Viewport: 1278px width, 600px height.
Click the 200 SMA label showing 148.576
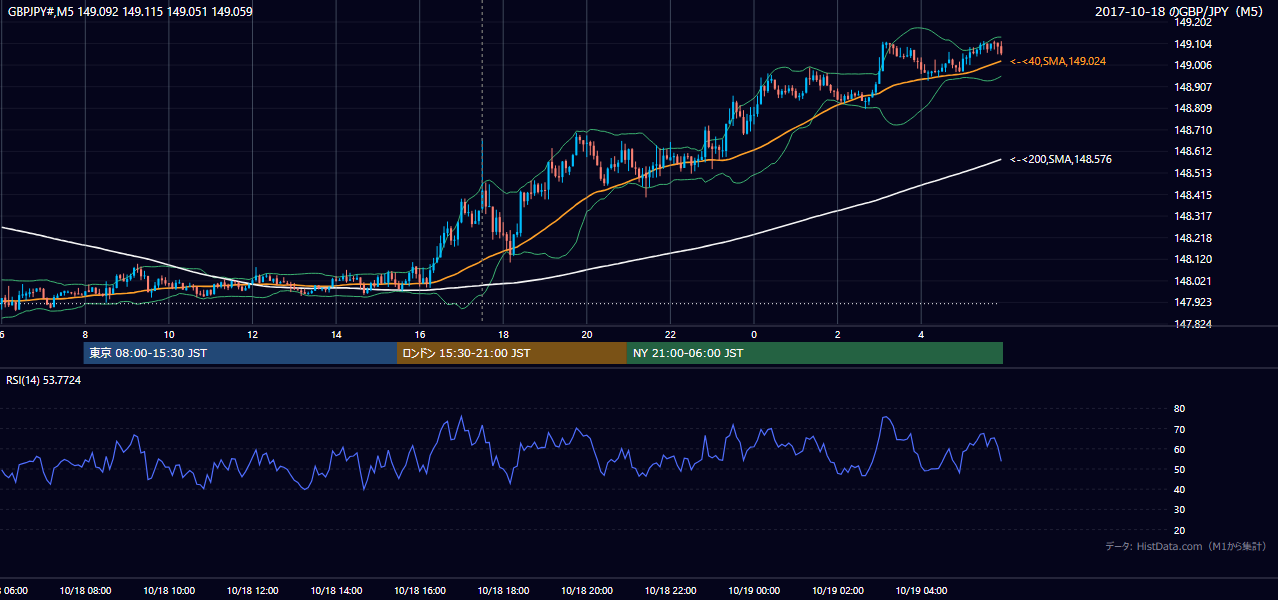pyautogui.click(x=1060, y=159)
